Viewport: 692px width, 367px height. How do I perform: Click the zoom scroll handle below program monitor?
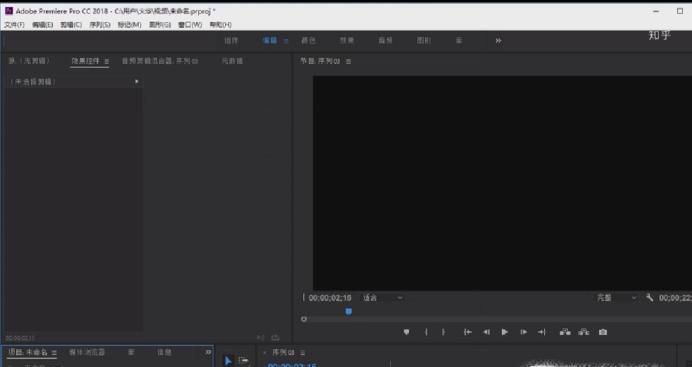click(304, 319)
